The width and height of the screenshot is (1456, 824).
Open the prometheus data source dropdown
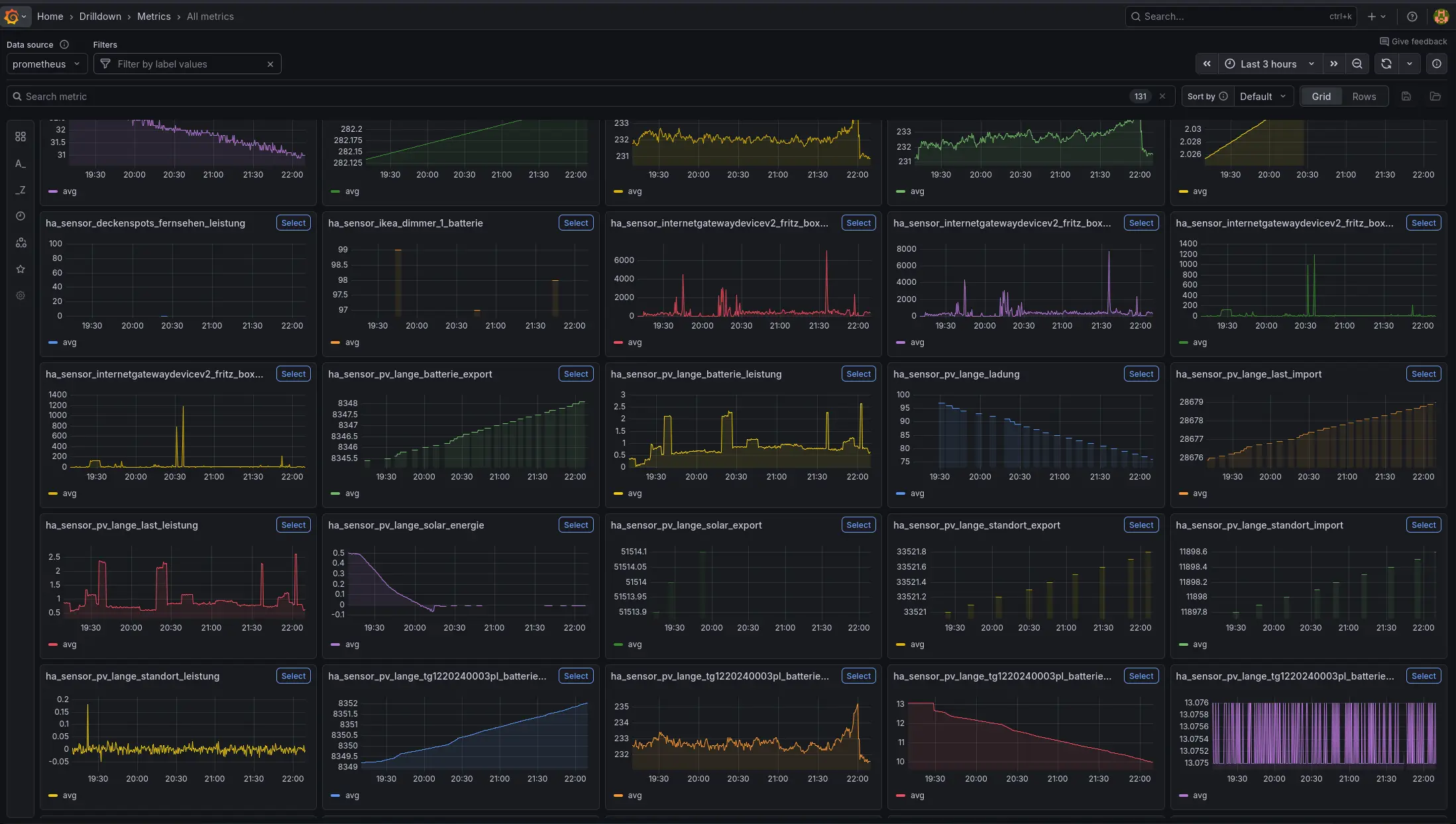(46, 64)
